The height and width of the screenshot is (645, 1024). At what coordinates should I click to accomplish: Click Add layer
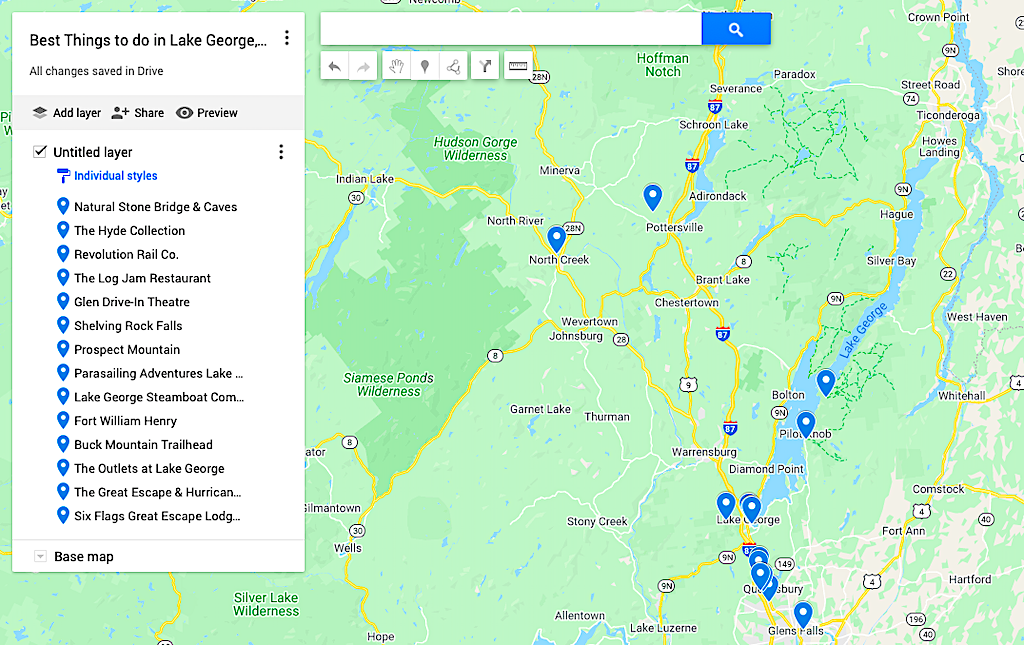tap(67, 113)
